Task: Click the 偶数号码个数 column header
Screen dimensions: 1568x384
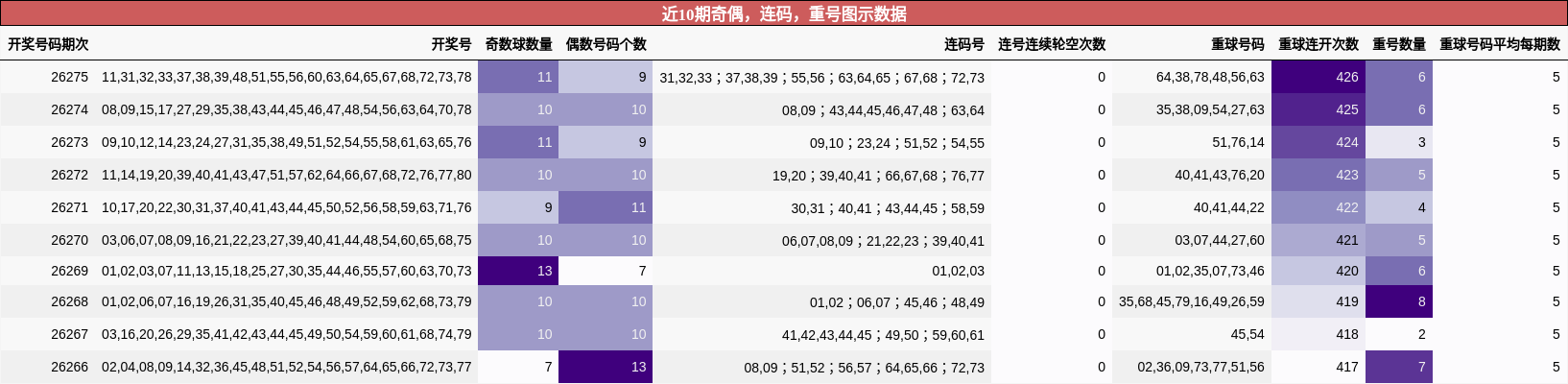Action: click(x=606, y=44)
